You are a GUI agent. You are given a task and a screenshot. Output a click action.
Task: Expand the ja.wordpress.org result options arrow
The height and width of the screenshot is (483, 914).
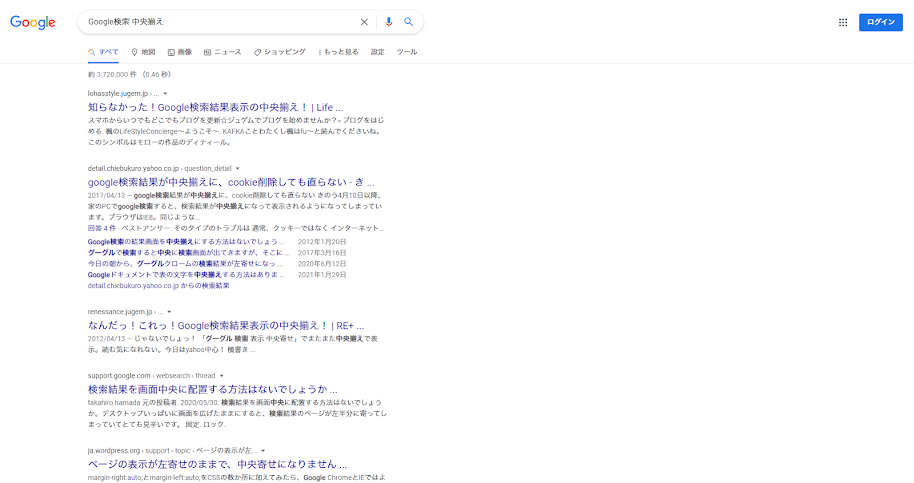pos(263,451)
